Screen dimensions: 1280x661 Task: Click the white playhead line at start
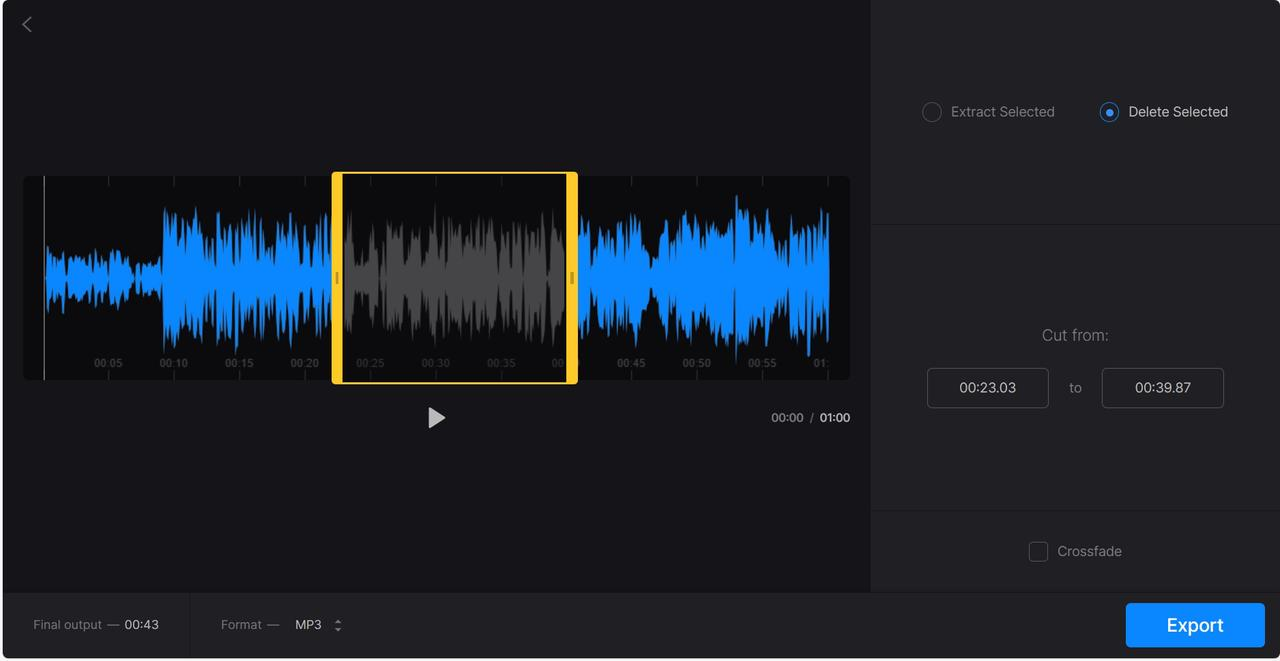coord(44,278)
